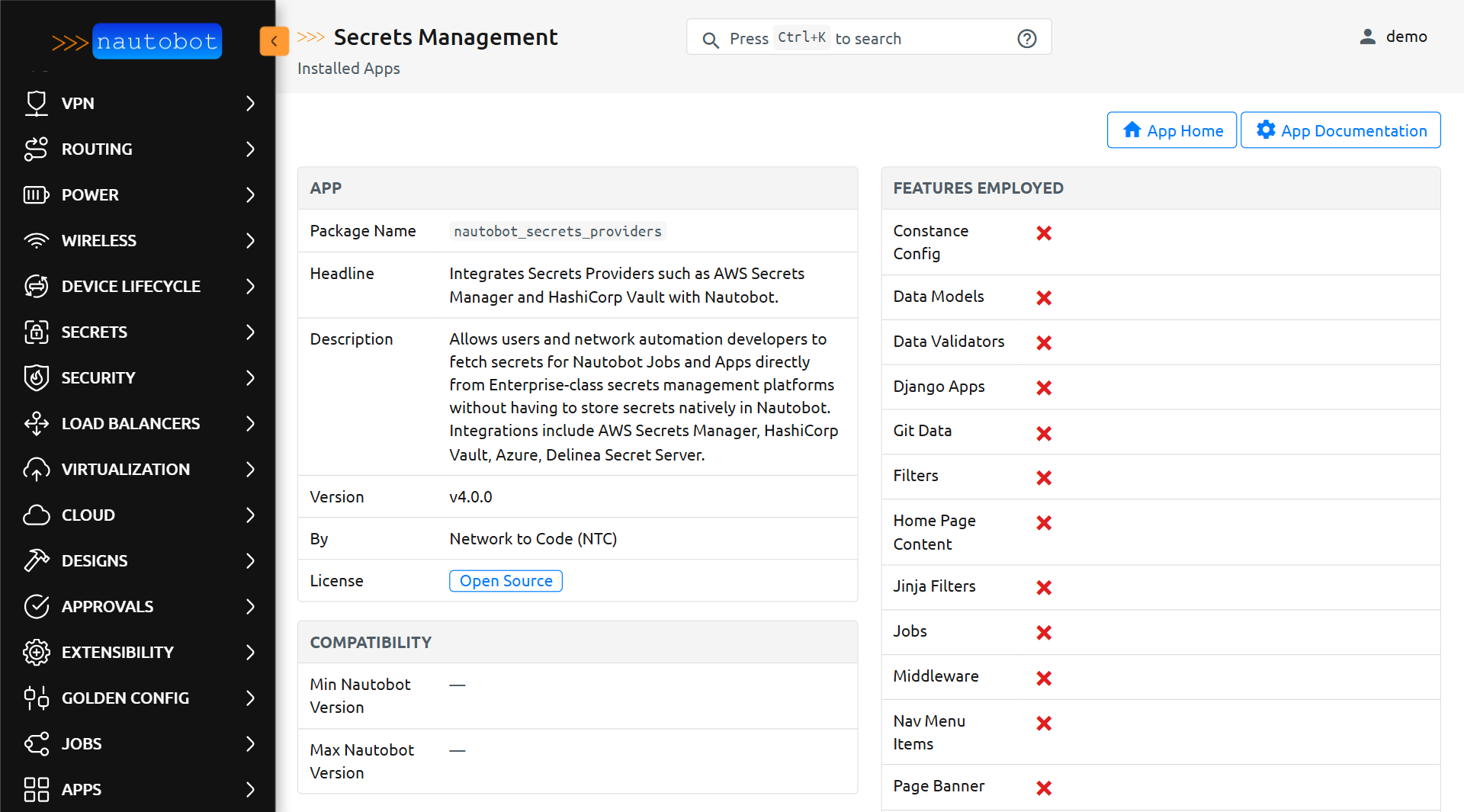Focus the search input field
Viewport: 1464px width, 812px height.
[x=868, y=38]
